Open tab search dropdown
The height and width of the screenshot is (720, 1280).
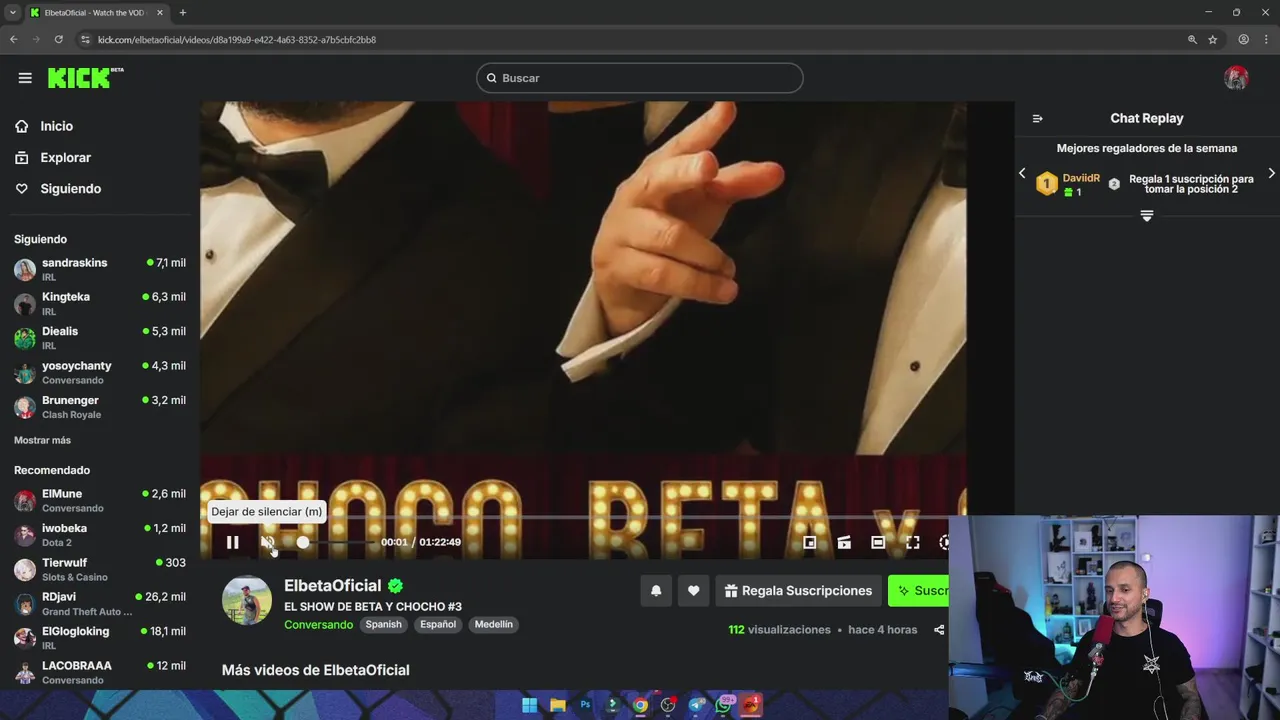[13, 13]
